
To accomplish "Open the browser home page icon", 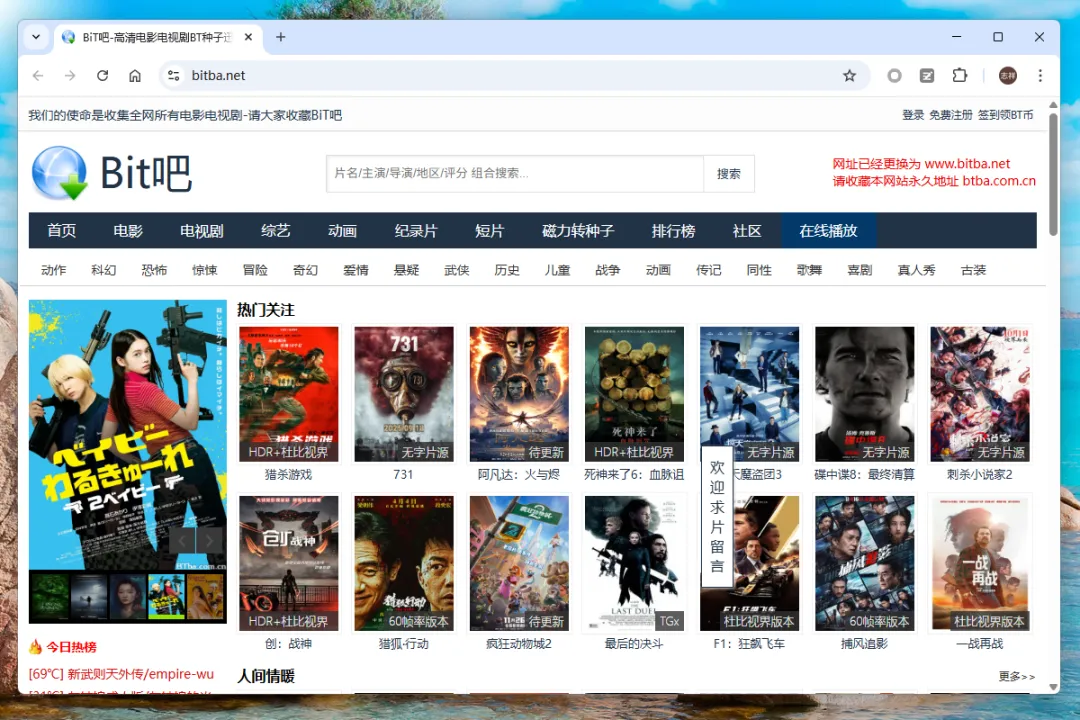I will coord(135,76).
